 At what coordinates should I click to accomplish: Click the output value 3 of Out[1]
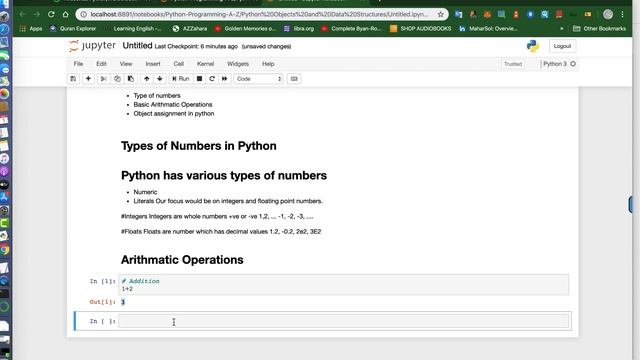pyautogui.click(x=123, y=302)
